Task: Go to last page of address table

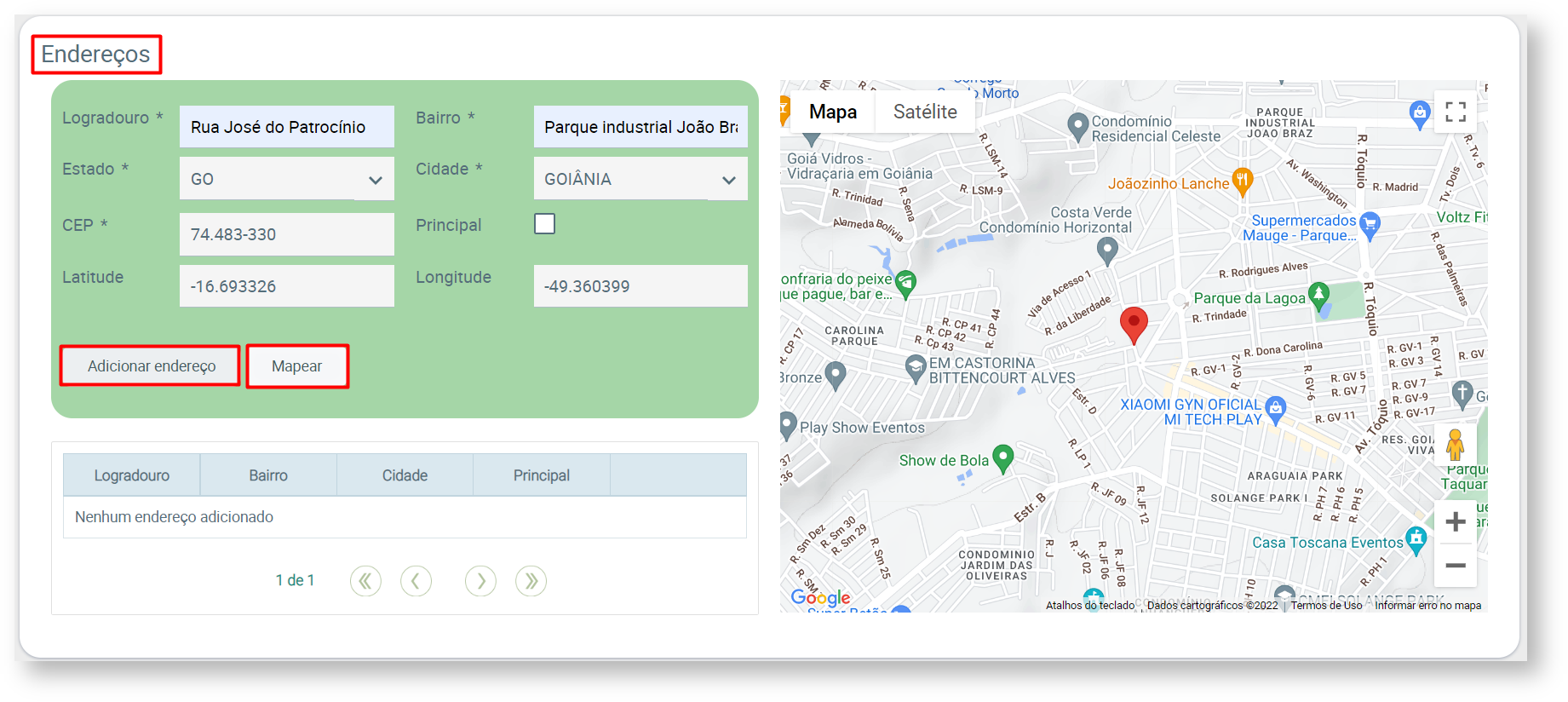Action: point(531,581)
